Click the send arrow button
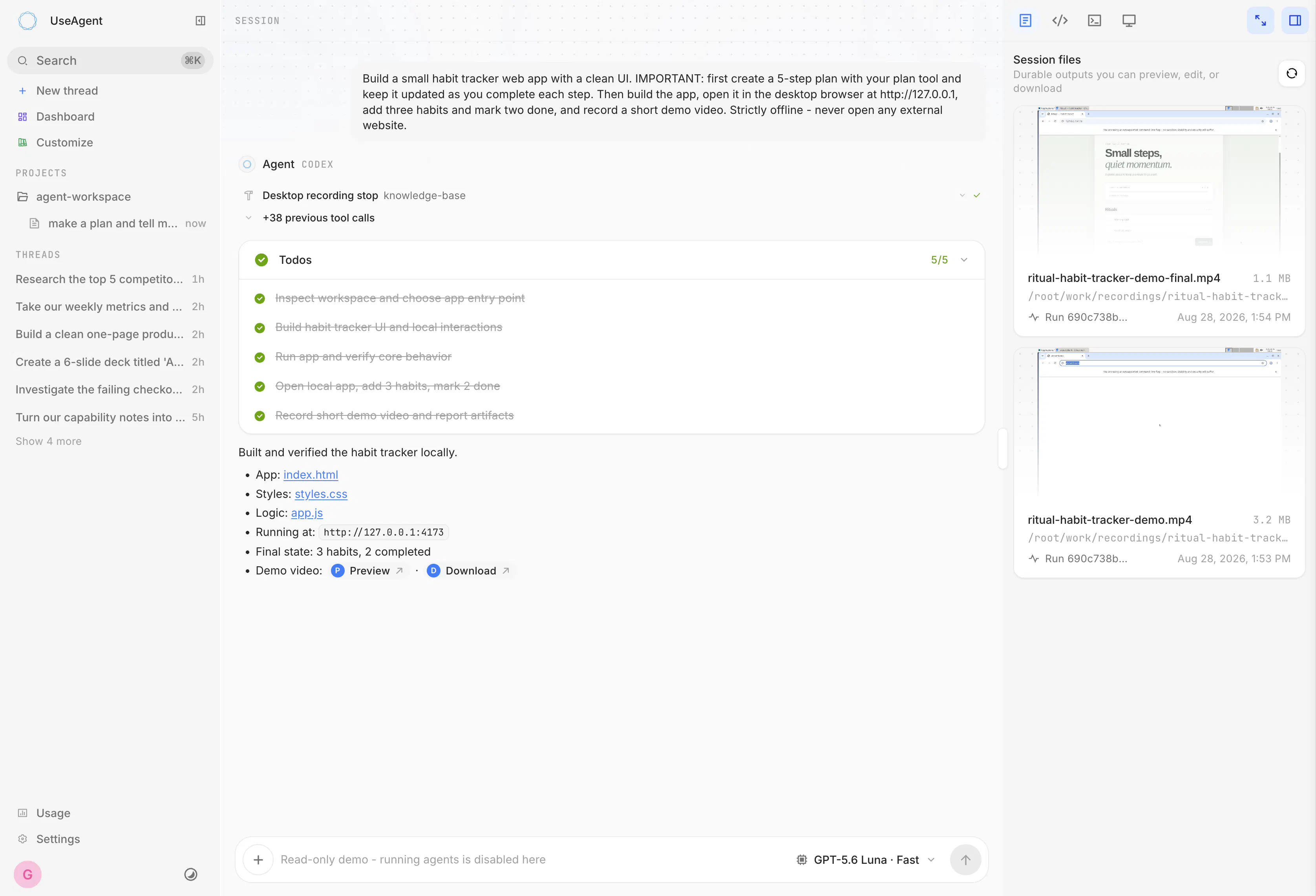Viewport: 1316px width, 896px height. tap(965, 860)
